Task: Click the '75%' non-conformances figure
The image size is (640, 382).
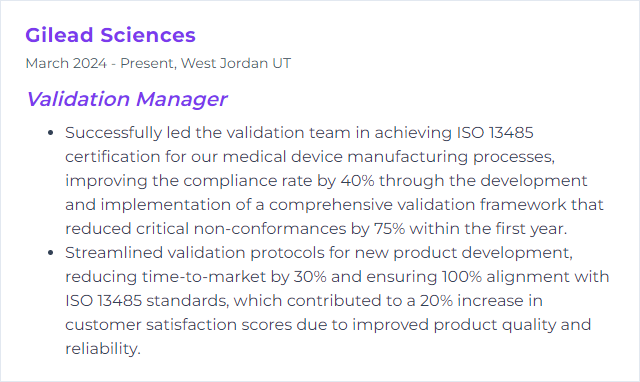Action: (390, 229)
